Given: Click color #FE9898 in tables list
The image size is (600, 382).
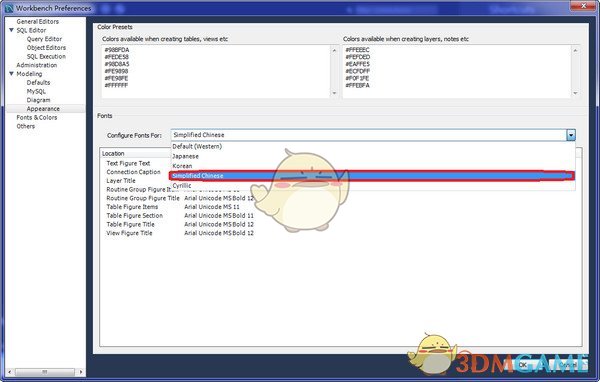Looking at the screenshot, I should [116, 71].
